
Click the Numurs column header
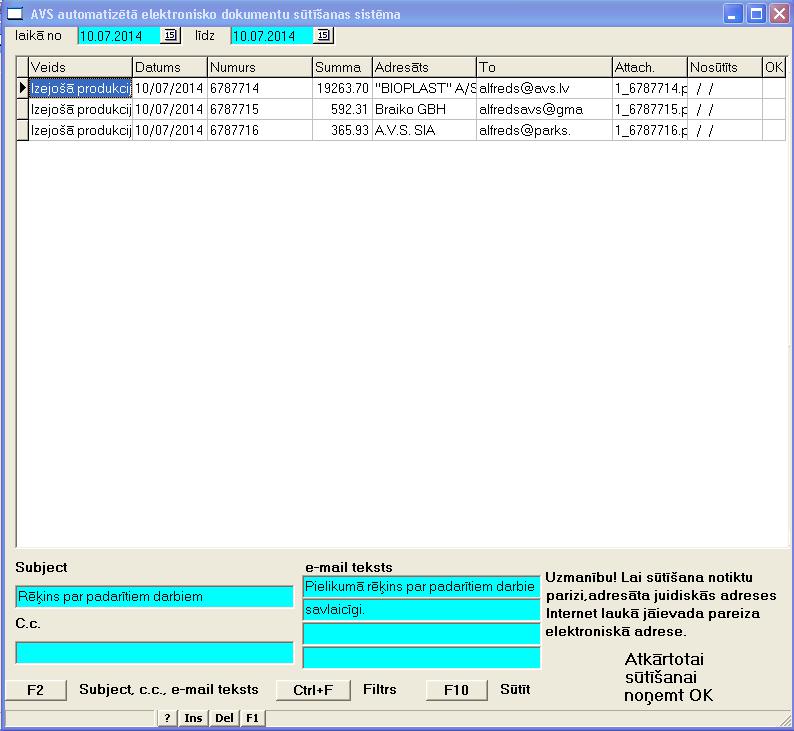pyautogui.click(x=260, y=67)
